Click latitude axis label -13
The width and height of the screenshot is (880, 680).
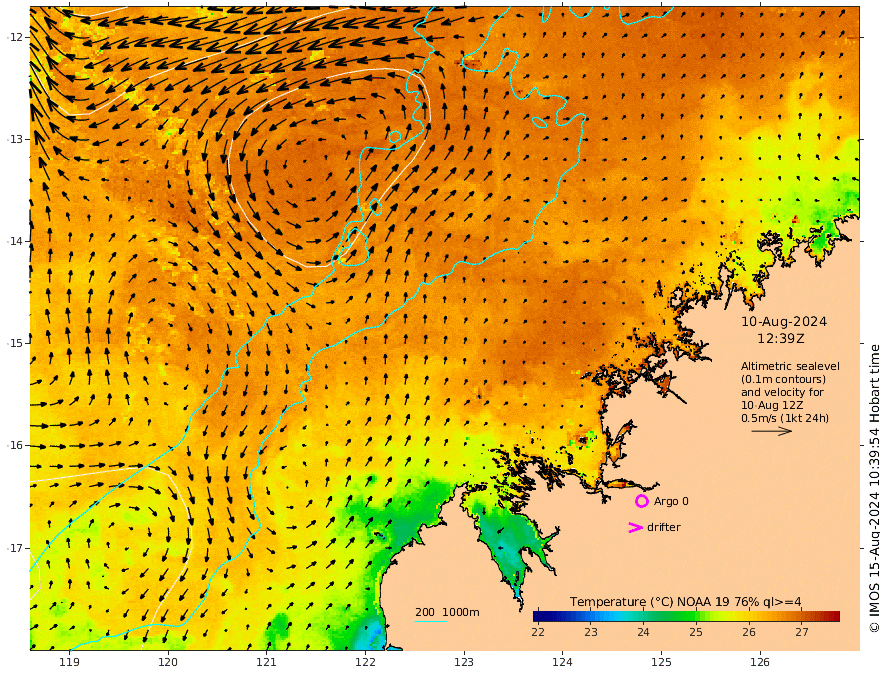(x=15, y=139)
